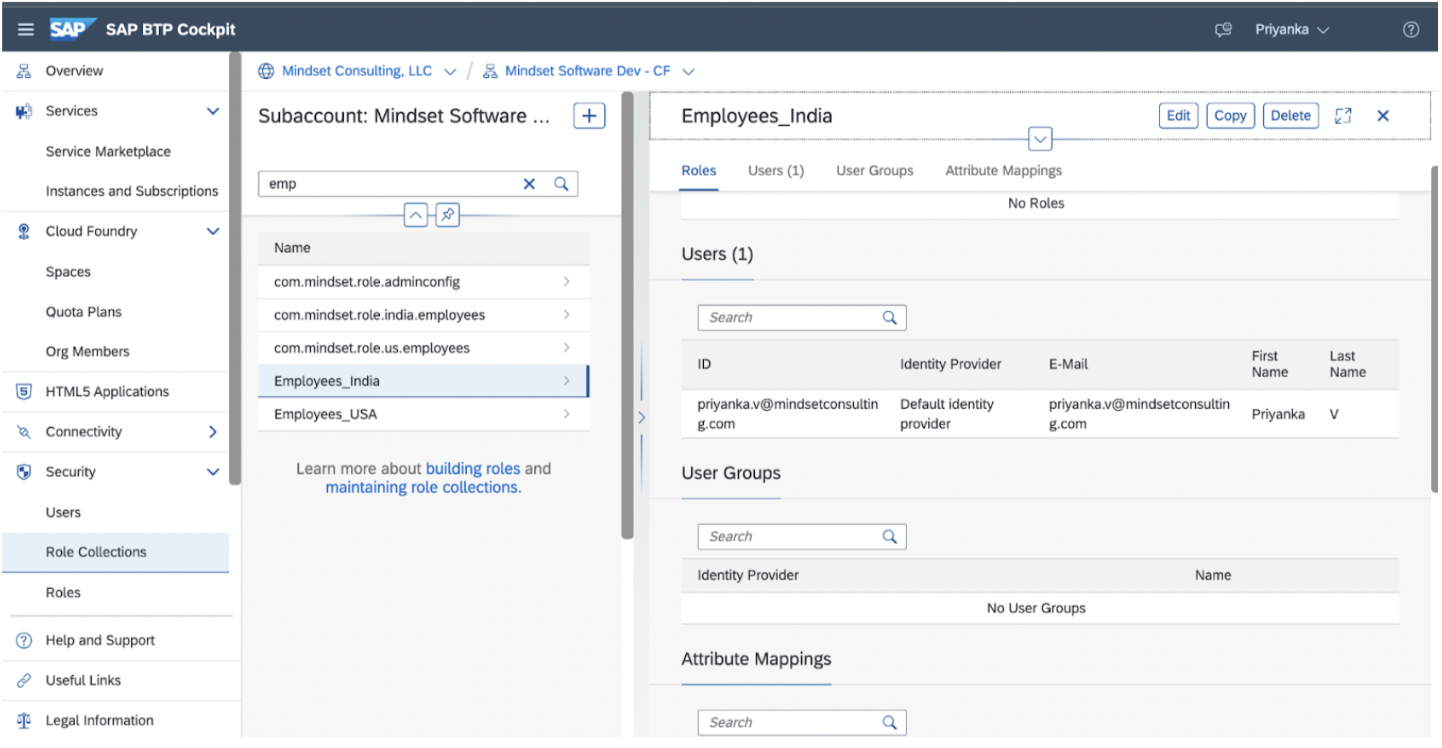Select Roles under Security in the sidebar
1442x748 pixels.
click(62, 592)
